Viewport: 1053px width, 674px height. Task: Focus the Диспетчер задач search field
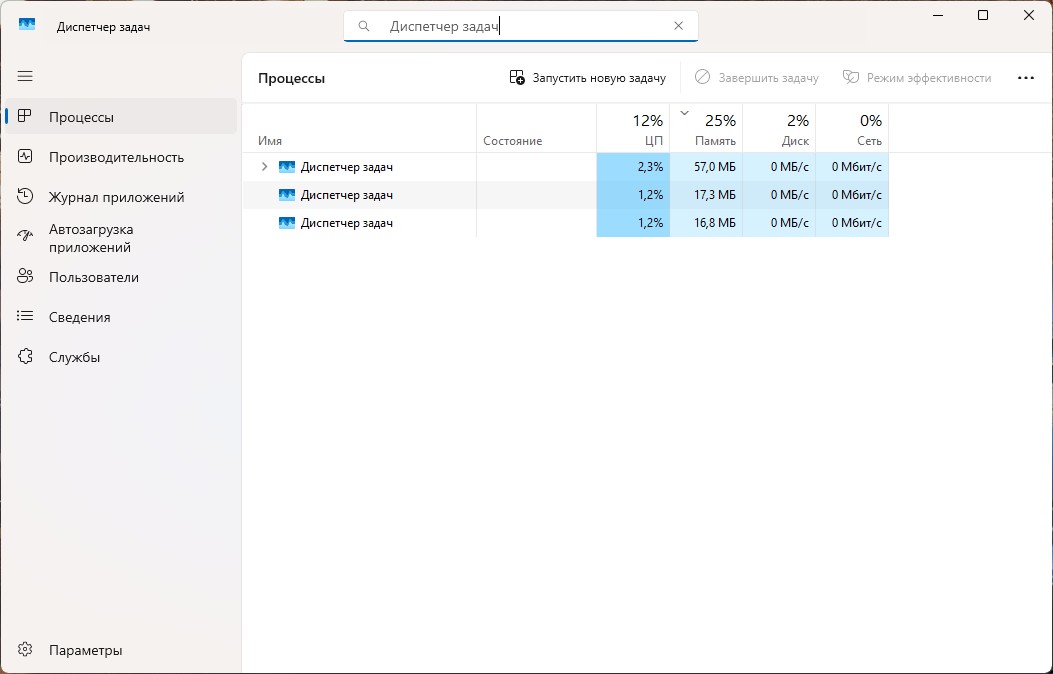[x=520, y=26]
